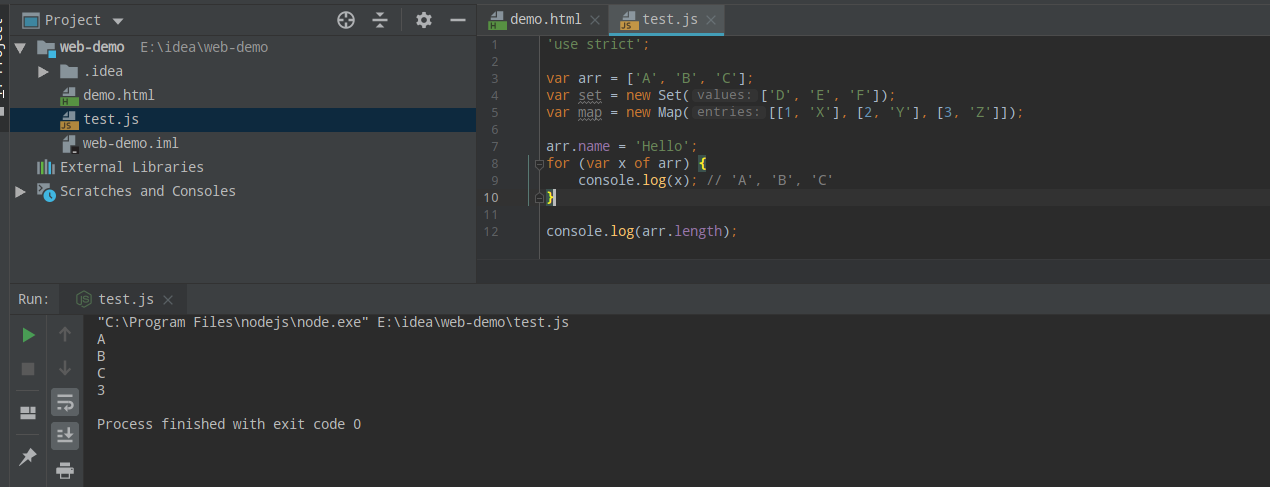Collapse the for loop fold marker on line 8
Screen dimensions: 1270x487
coord(538,163)
